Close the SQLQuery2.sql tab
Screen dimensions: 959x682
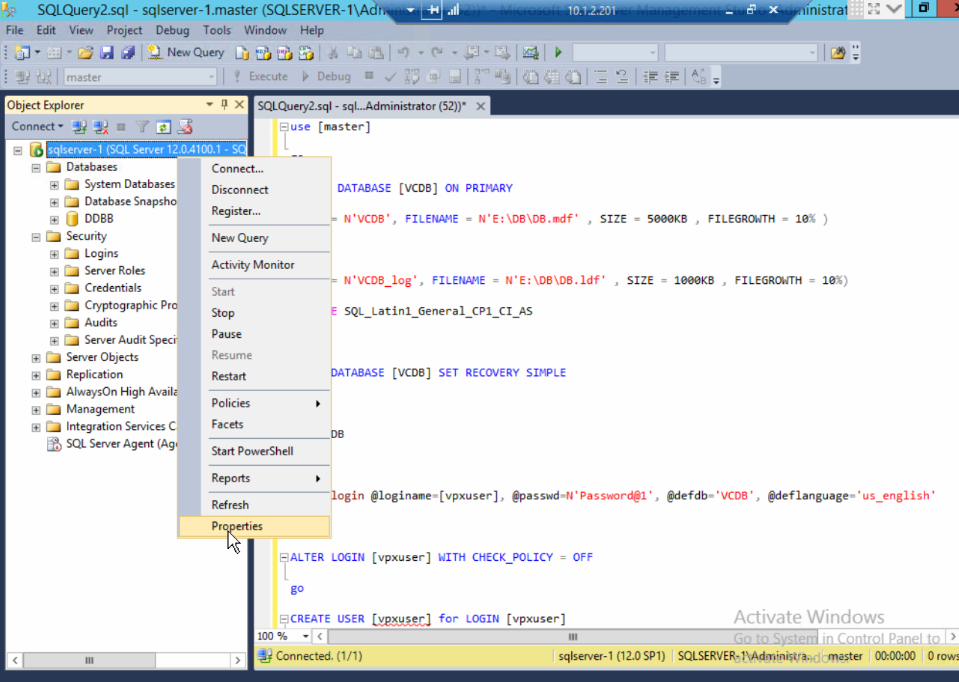481,106
